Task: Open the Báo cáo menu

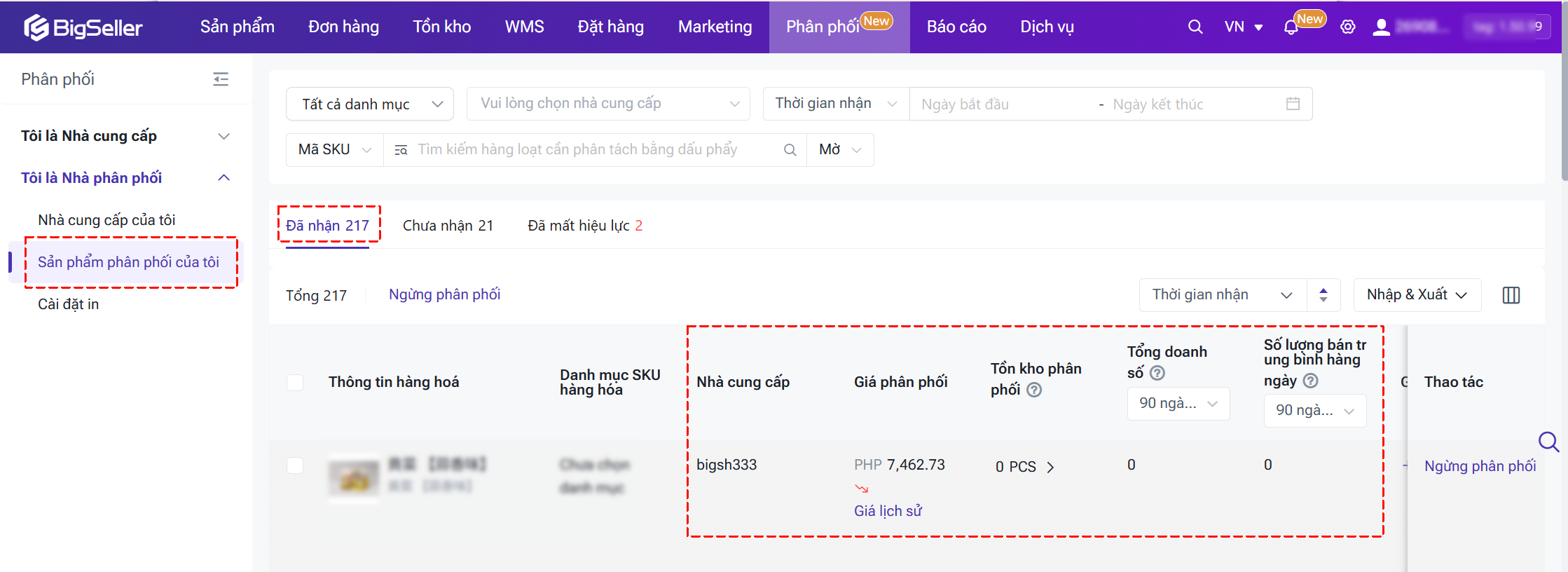Action: 956,27
